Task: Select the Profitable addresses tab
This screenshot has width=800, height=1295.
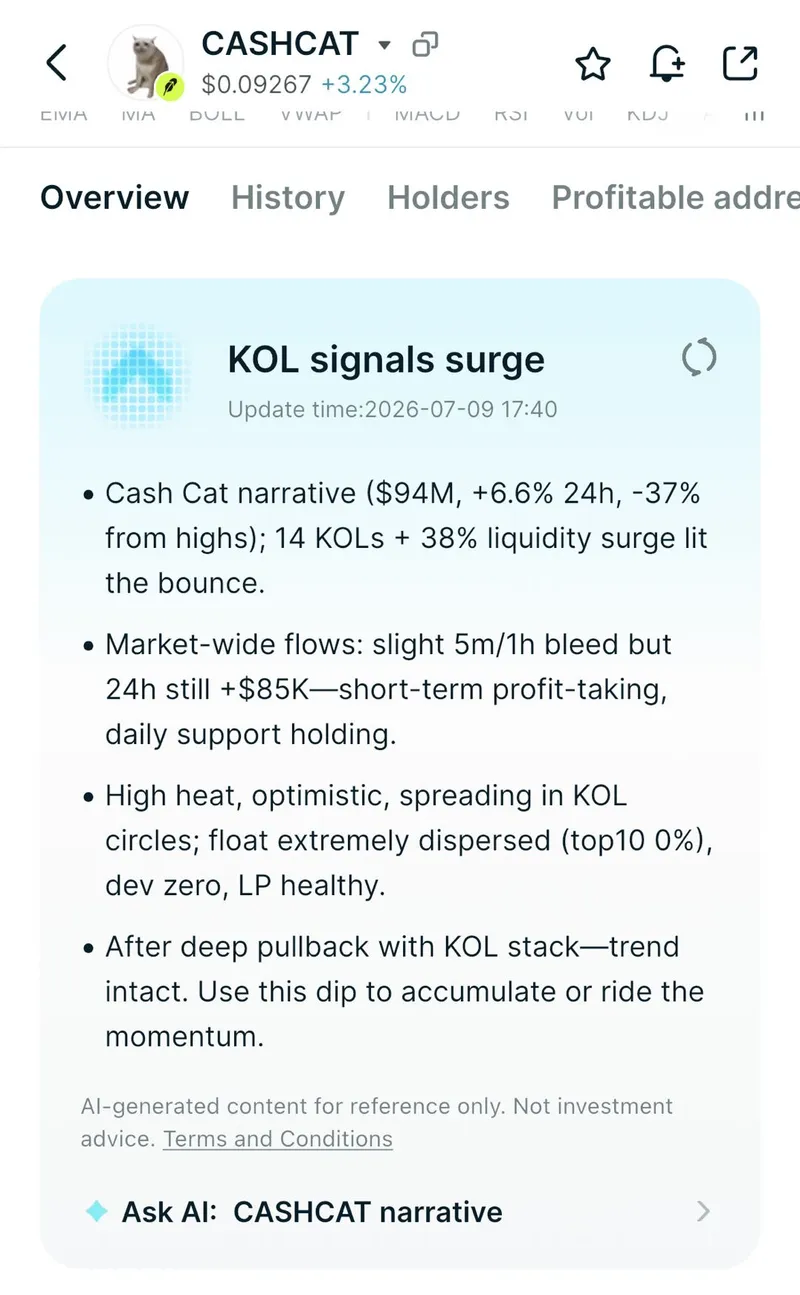Action: 676,198
